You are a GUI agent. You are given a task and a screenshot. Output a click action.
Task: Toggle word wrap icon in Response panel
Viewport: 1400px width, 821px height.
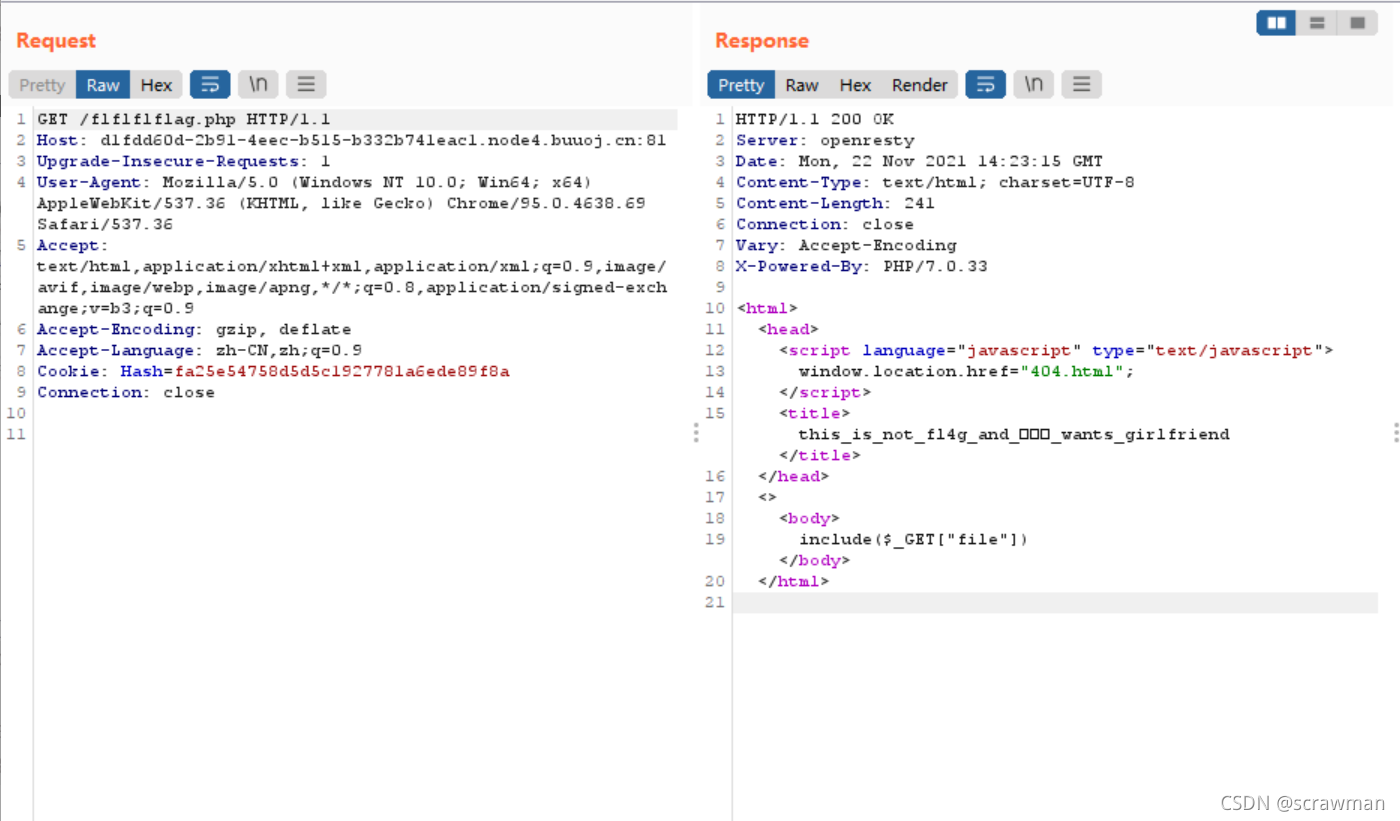[x=985, y=85]
